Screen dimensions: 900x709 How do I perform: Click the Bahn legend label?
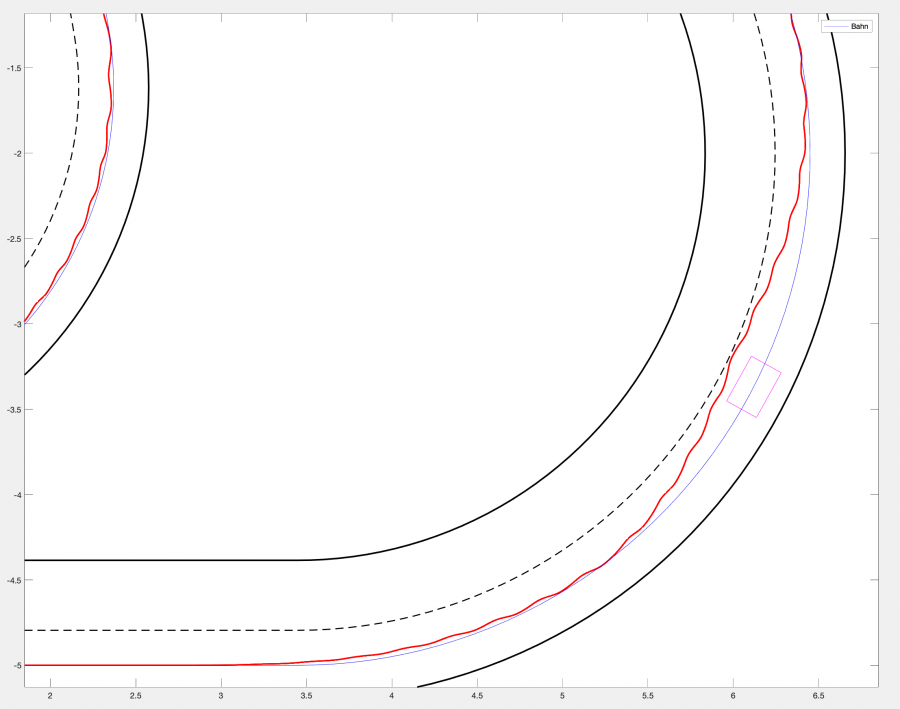860,27
